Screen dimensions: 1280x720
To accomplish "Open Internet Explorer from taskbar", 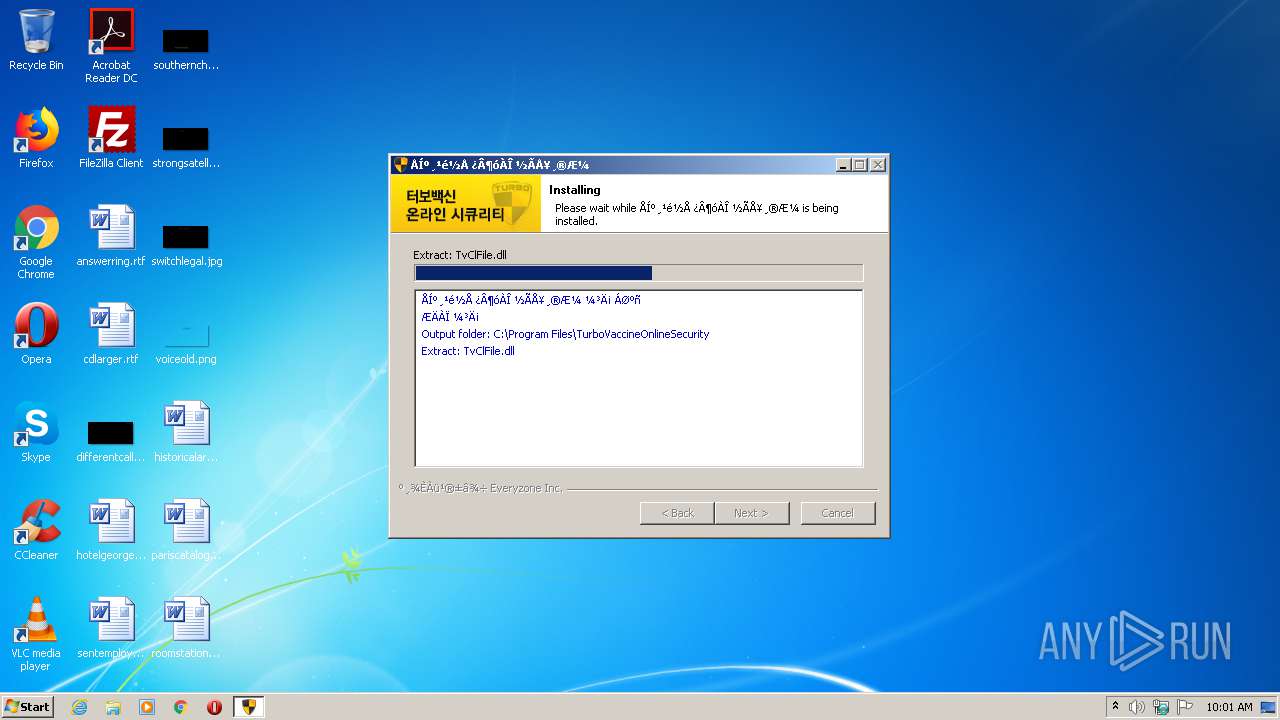I will pyautogui.click(x=79, y=707).
